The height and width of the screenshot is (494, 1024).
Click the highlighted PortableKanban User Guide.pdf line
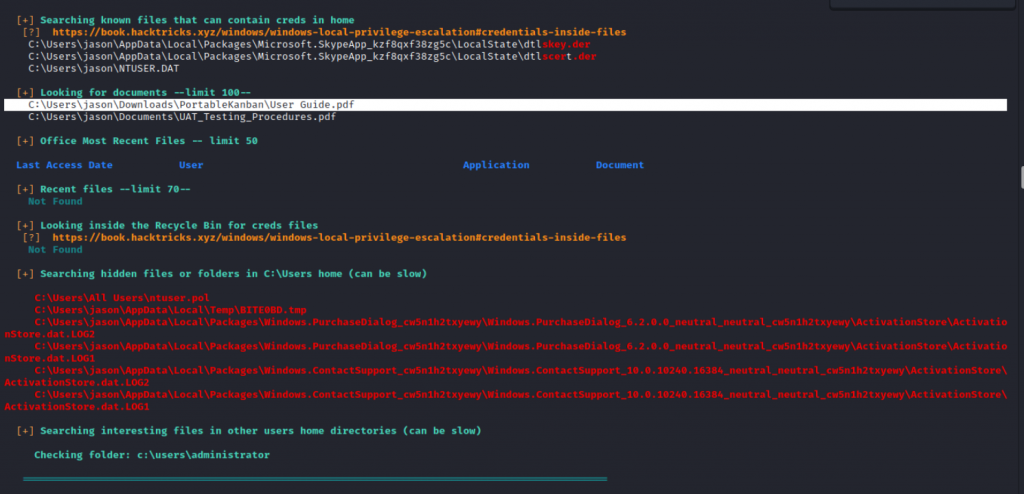(191, 105)
